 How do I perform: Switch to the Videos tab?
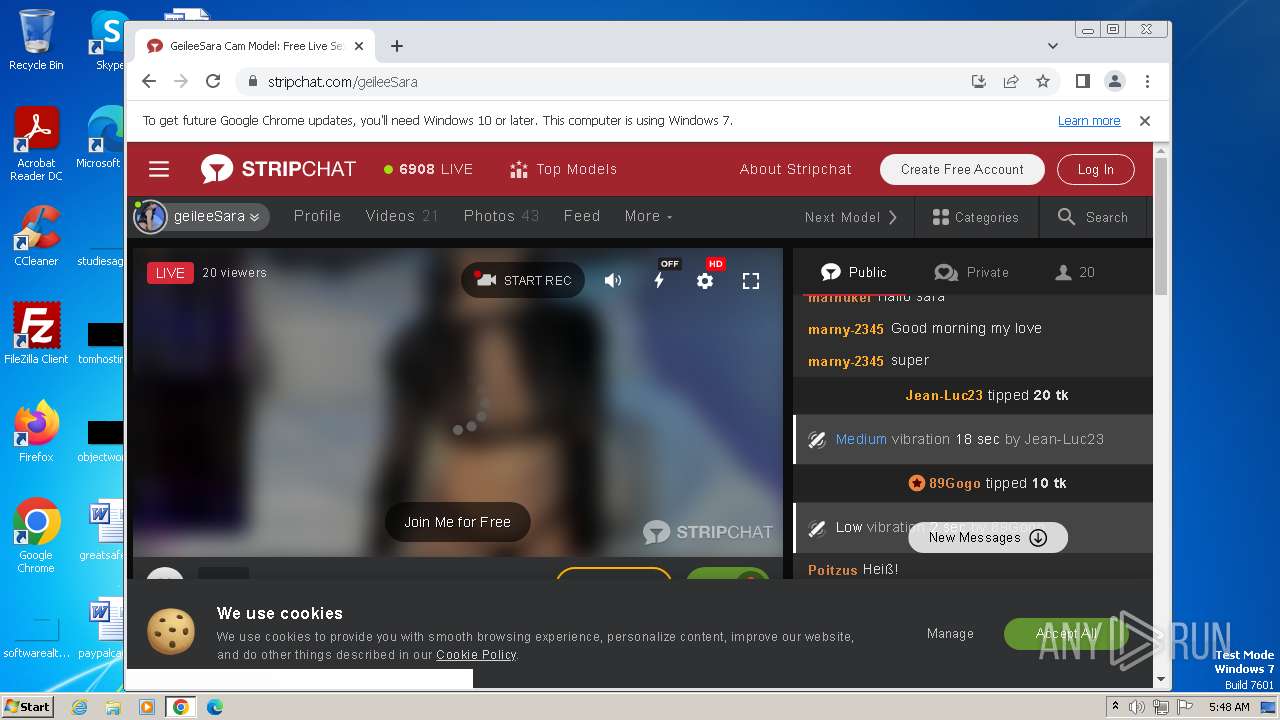click(x=402, y=216)
